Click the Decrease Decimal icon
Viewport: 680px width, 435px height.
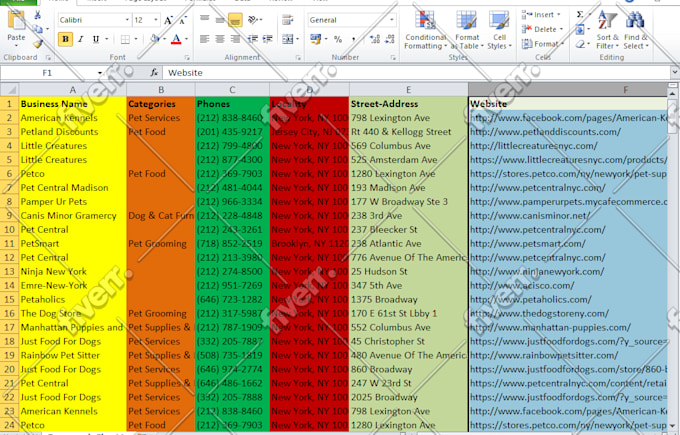click(390, 39)
